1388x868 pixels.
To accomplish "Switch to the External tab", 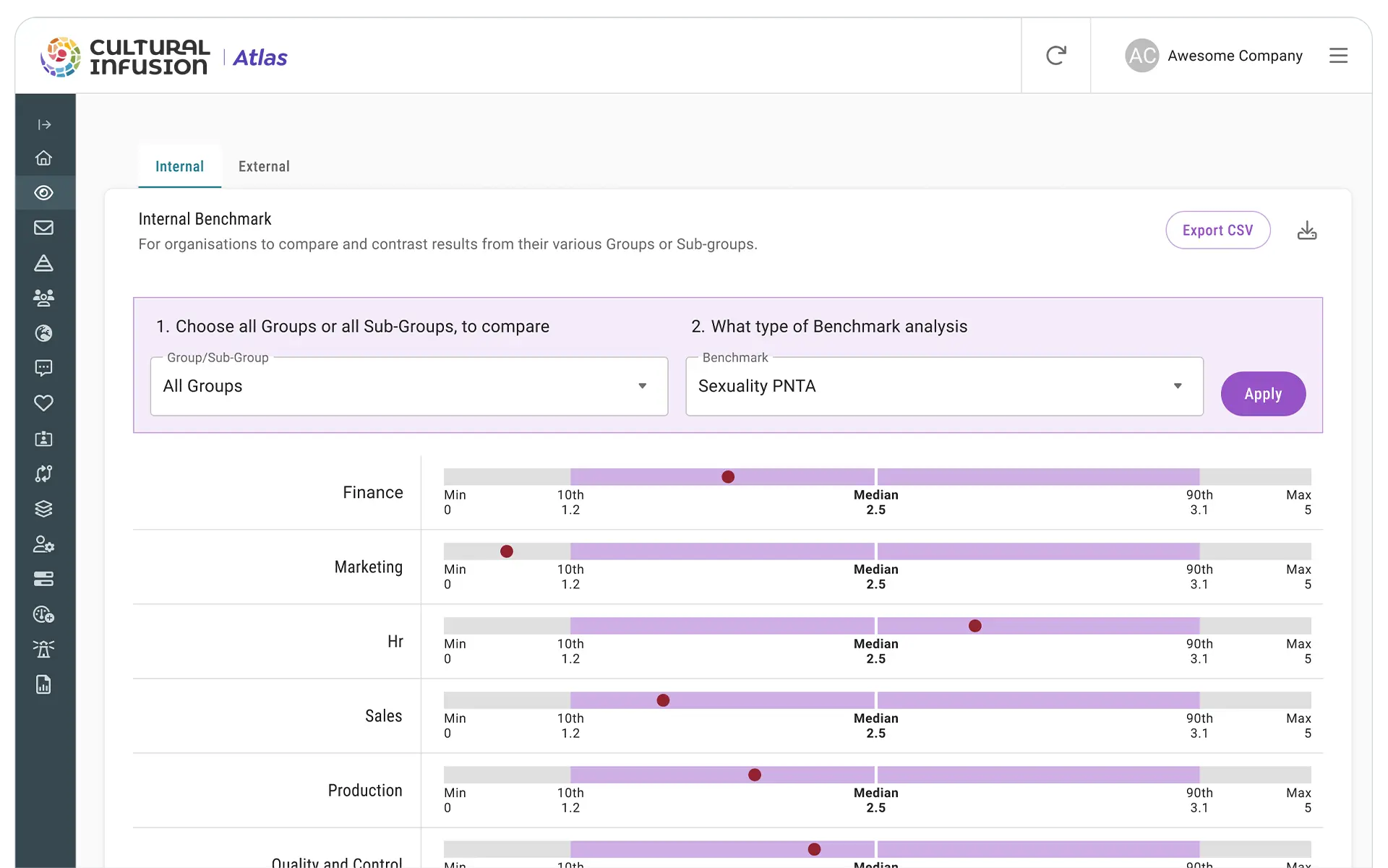I will click(264, 166).
